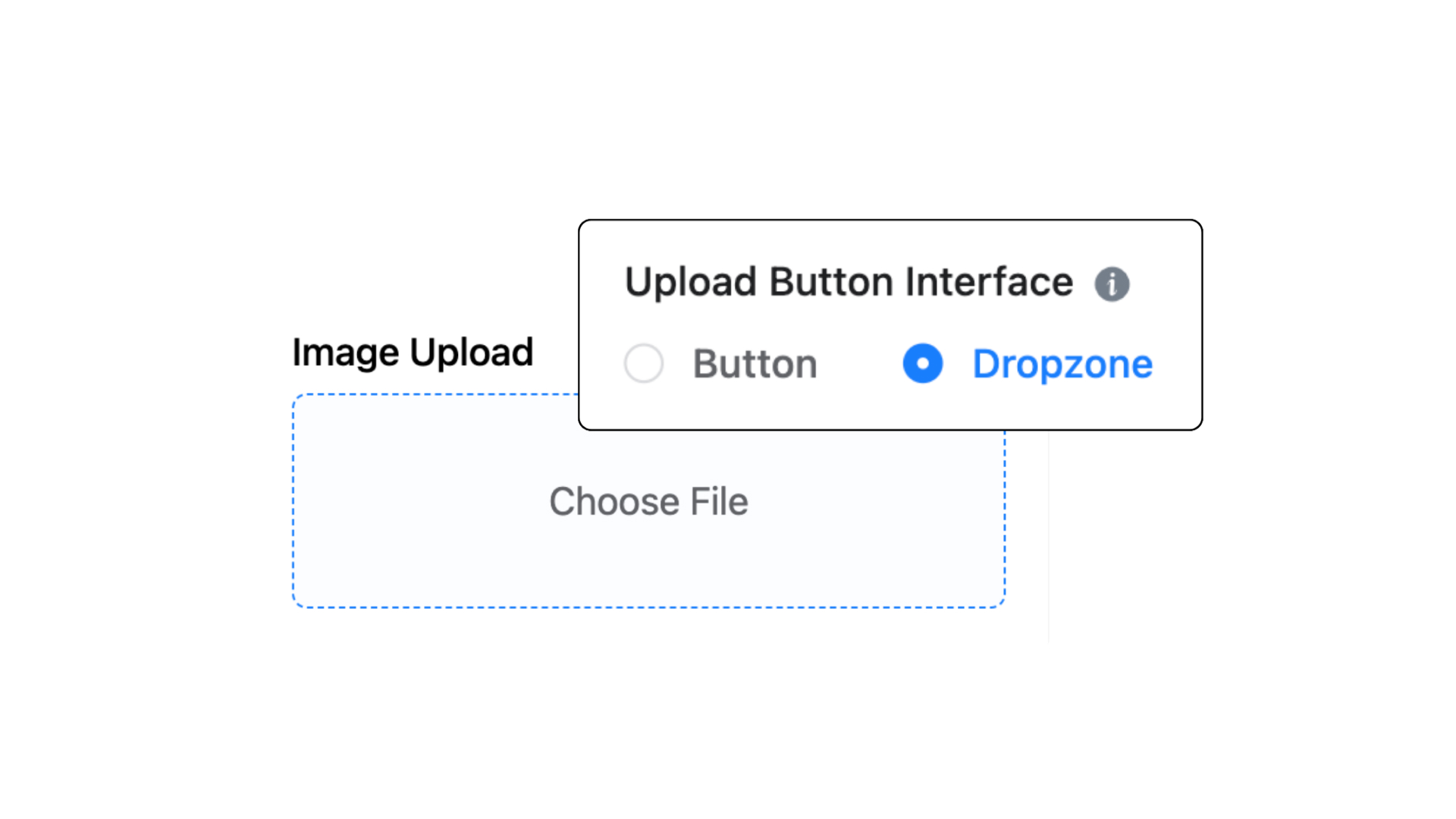Click the "Choose File" text
Screen dimensions: 1456x819
pyautogui.click(x=648, y=501)
